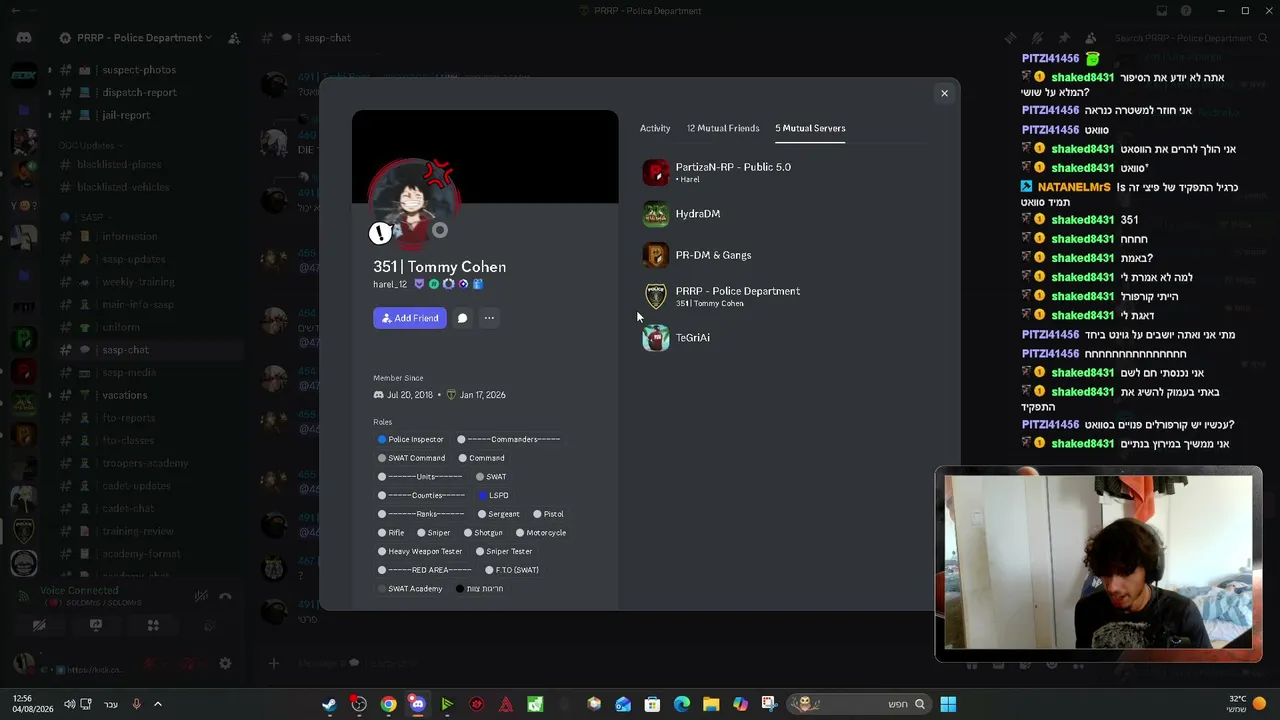The image size is (1280, 720).
Task: Toggle the camera in the voice panel
Action: coord(39,626)
